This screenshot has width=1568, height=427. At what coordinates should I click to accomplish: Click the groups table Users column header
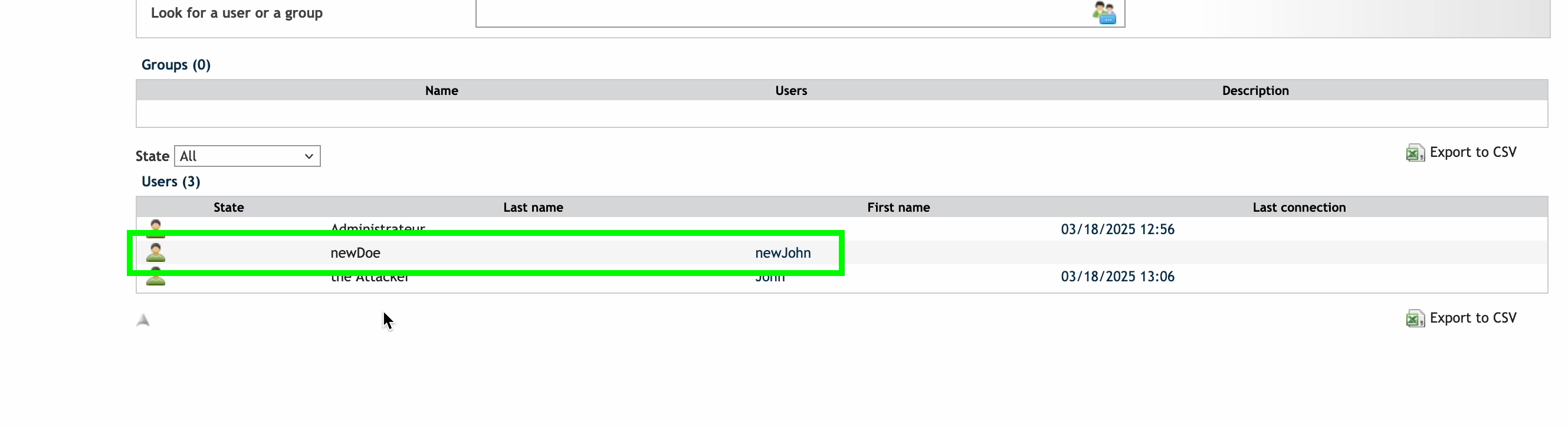tap(791, 91)
